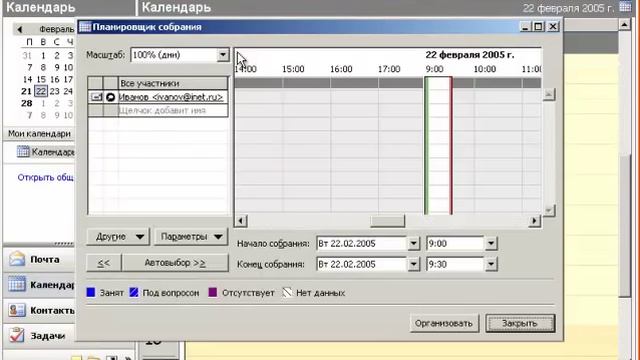Maximize the Планировщик собрания dialog
Screen dimensions: 640x360
(x=538, y=27)
